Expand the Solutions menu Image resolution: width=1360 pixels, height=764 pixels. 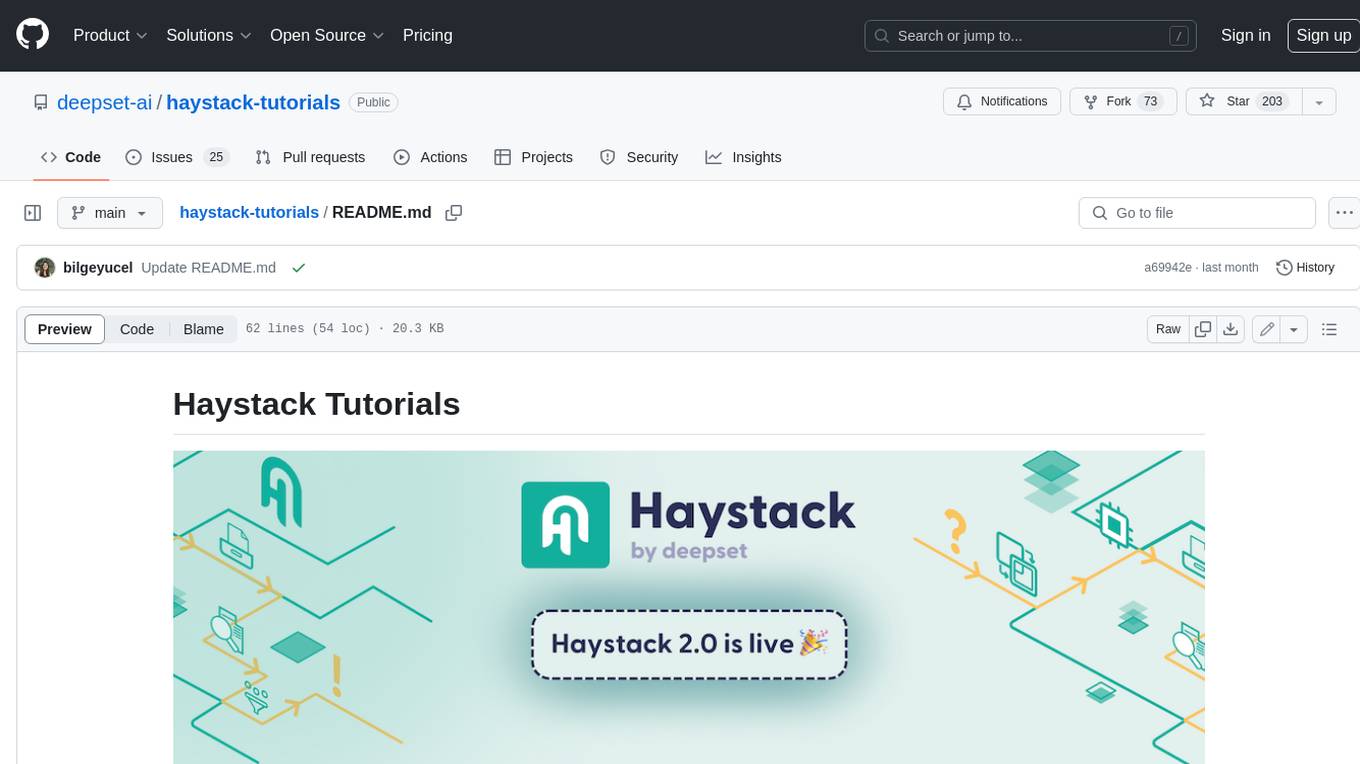(x=209, y=35)
